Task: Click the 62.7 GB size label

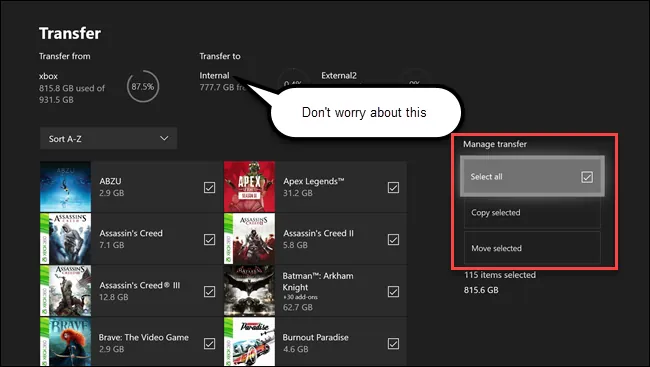Action: (298, 307)
